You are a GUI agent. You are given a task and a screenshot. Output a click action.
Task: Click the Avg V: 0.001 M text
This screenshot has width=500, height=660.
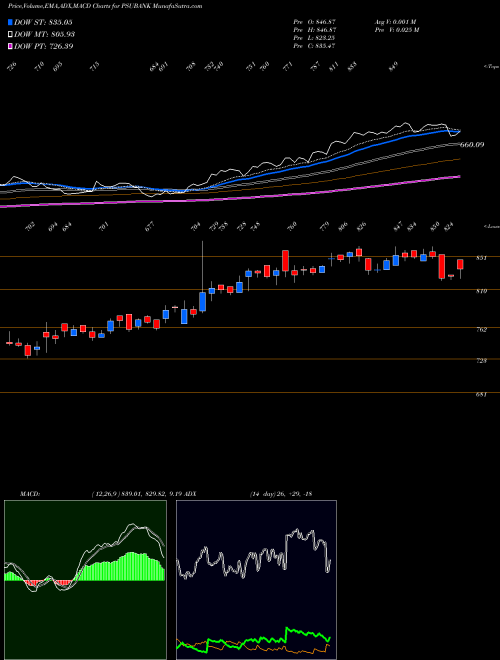395,21
